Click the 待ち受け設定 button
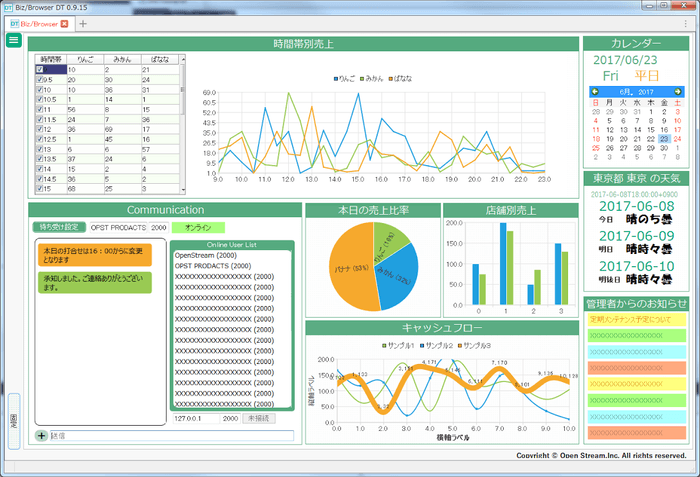 [x=59, y=227]
